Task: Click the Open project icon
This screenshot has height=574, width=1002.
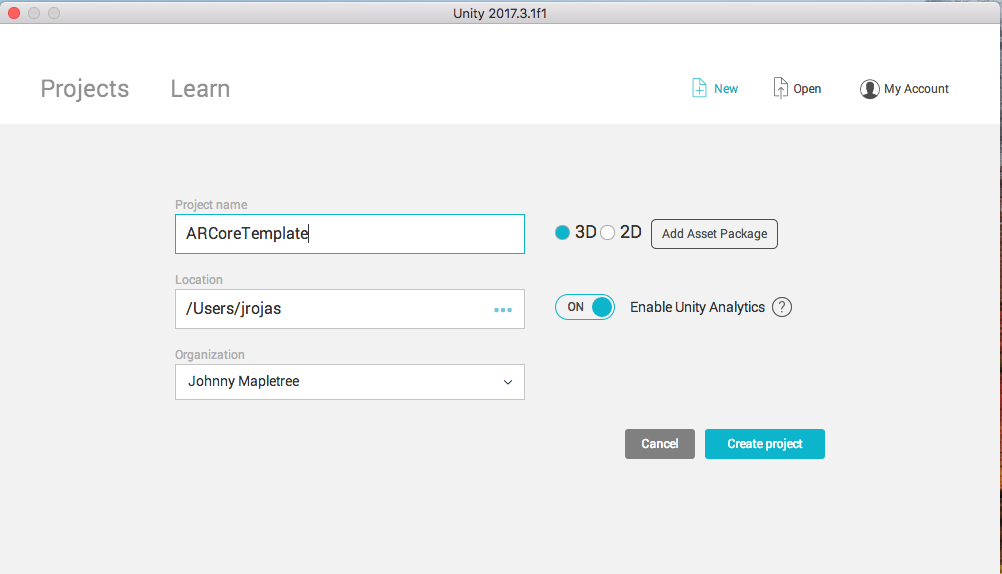Action: (781, 88)
